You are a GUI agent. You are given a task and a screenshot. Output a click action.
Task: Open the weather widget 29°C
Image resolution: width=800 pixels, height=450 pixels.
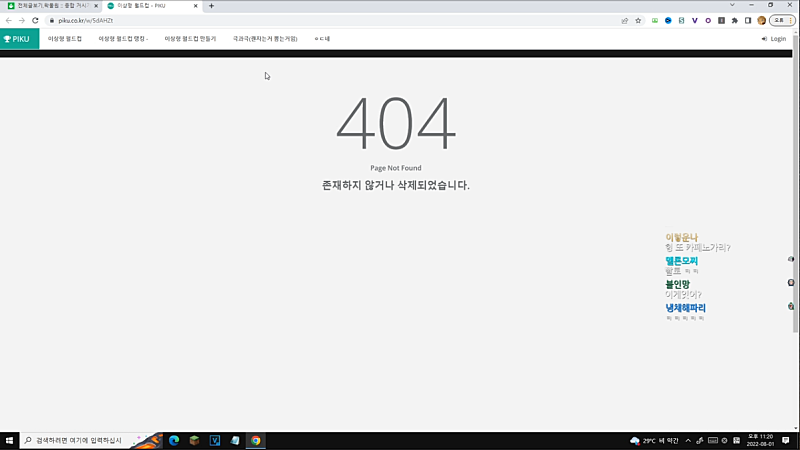click(655, 440)
